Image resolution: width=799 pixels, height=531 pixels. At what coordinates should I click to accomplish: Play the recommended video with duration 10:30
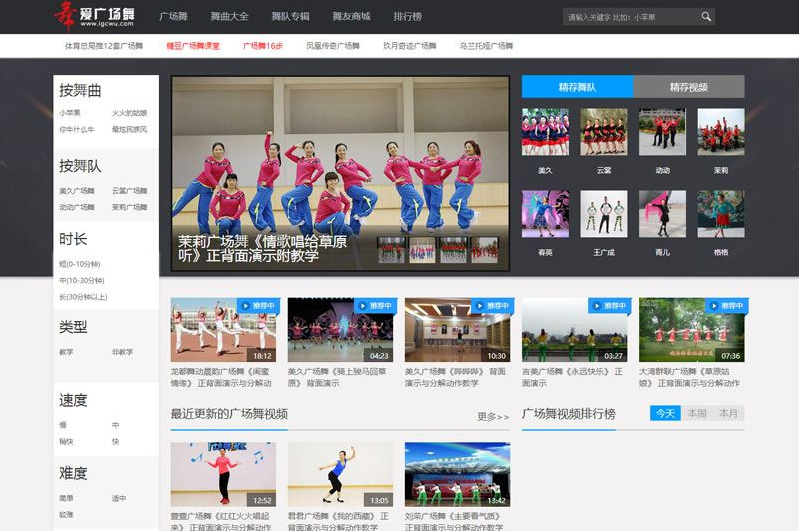click(458, 330)
